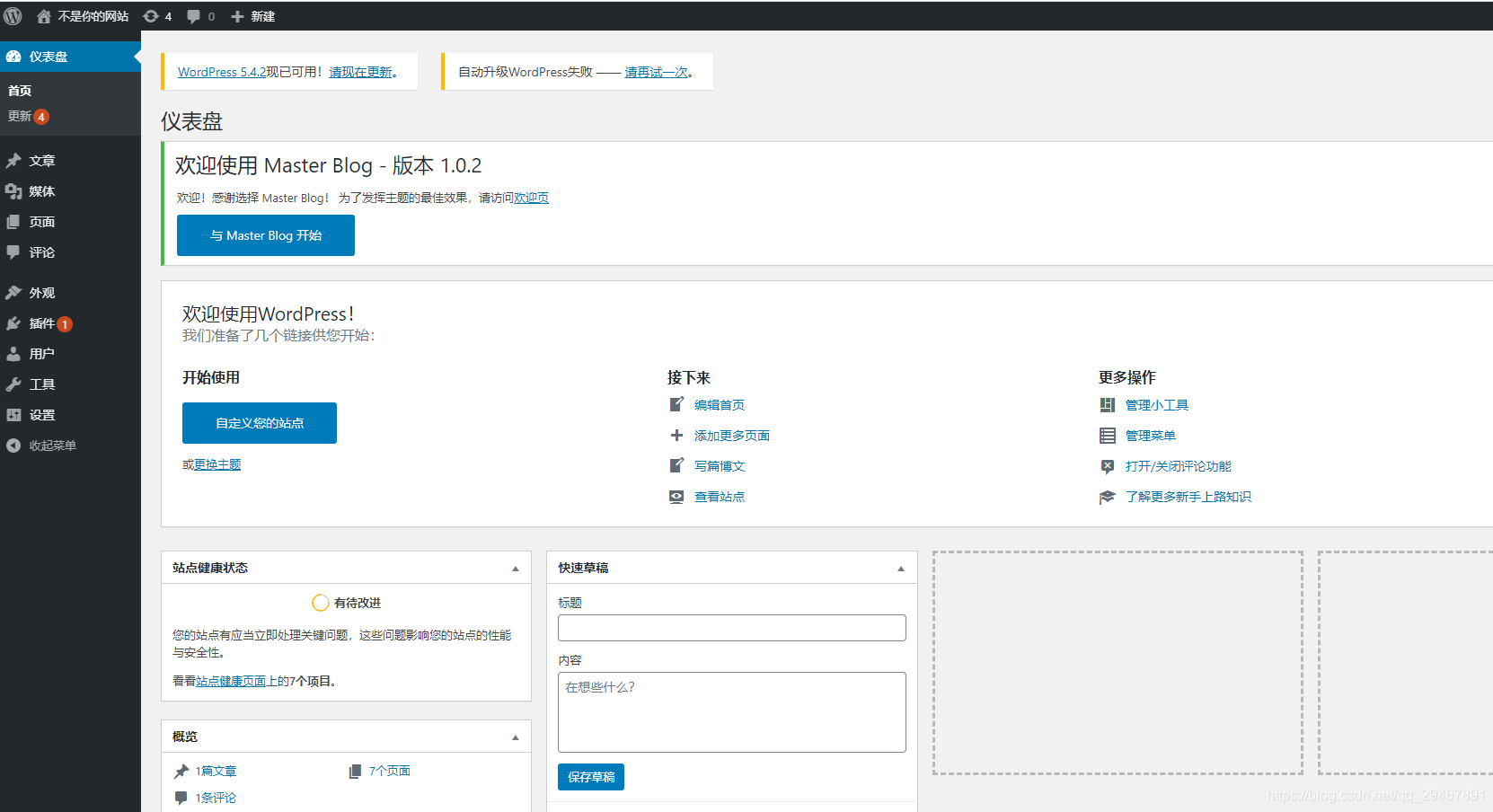Click the plus icon next to 新建
The width and height of the screenshot is (1493, 812).
pyautogui.click(x=237, y=16)
